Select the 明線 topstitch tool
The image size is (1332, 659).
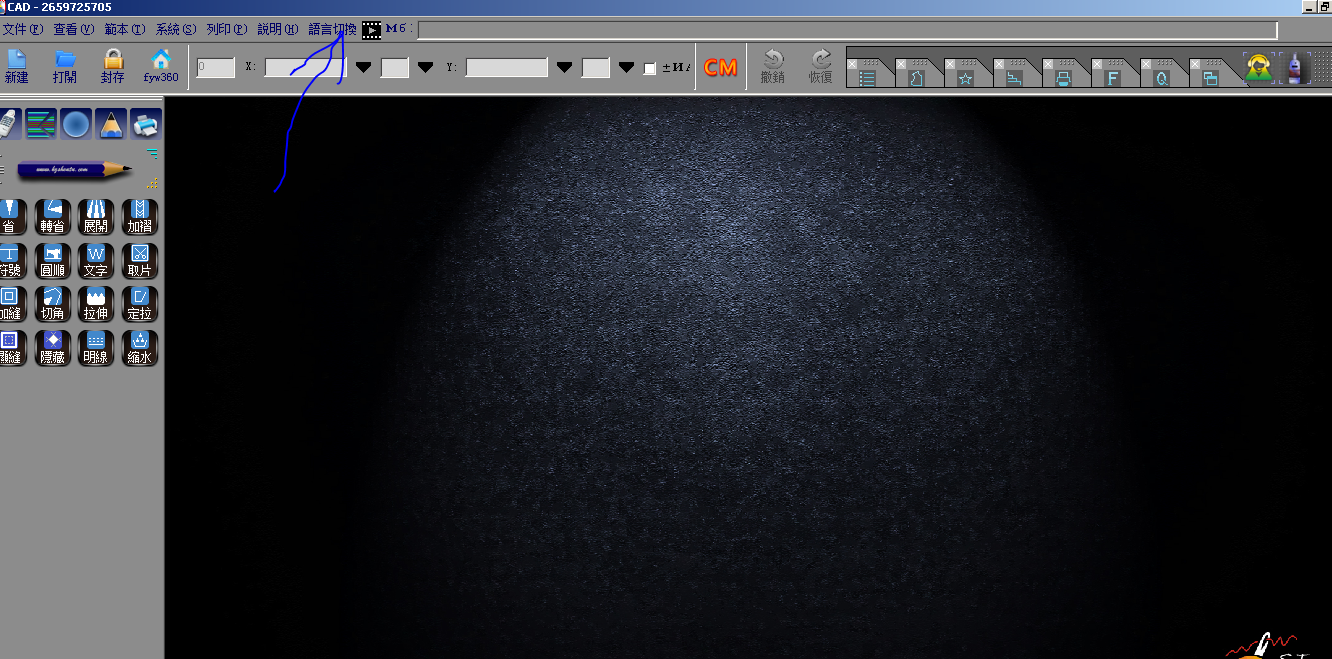pos(96,348)
